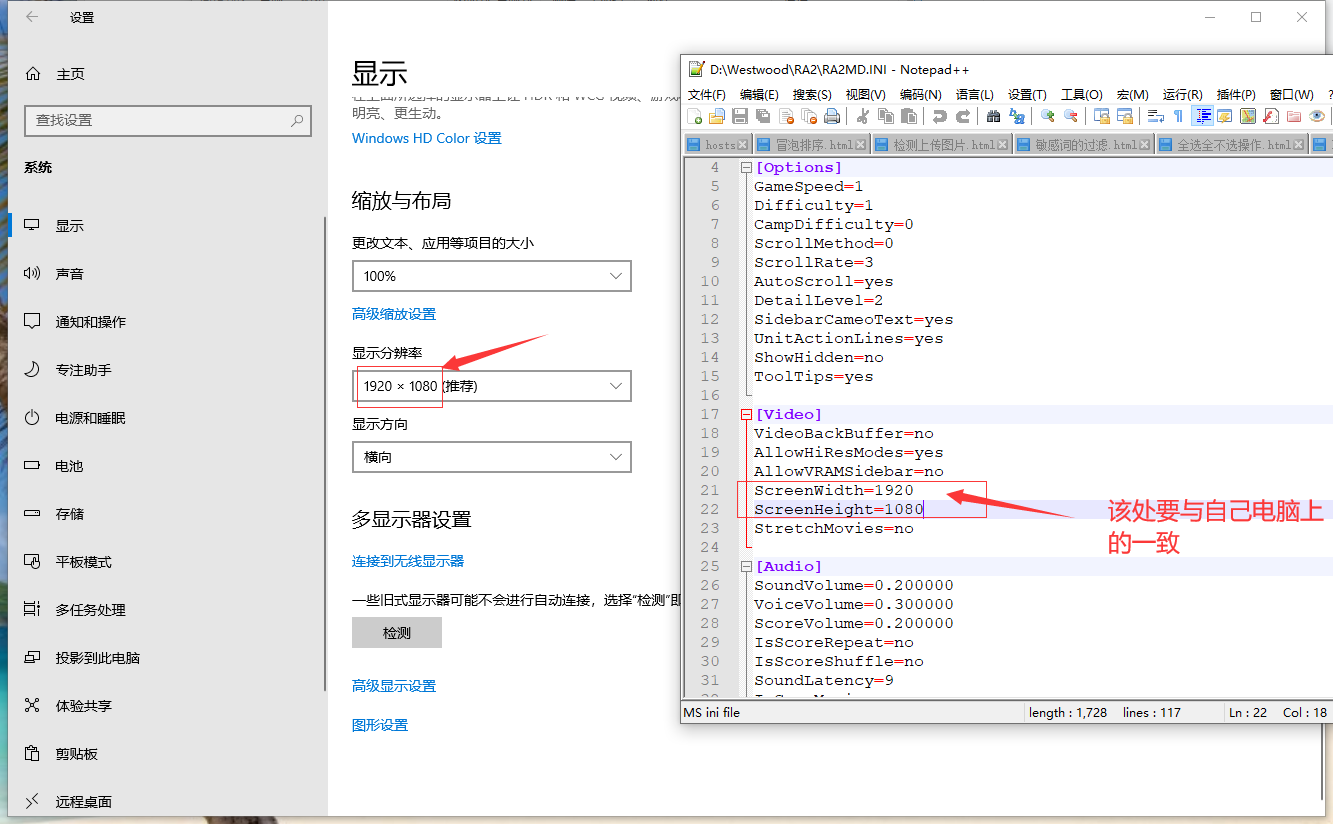Image resolution: width=1333 pixels, height=824 pixels.
Task: Open the scaling 100% dropdown
Action: coord(491,276)
